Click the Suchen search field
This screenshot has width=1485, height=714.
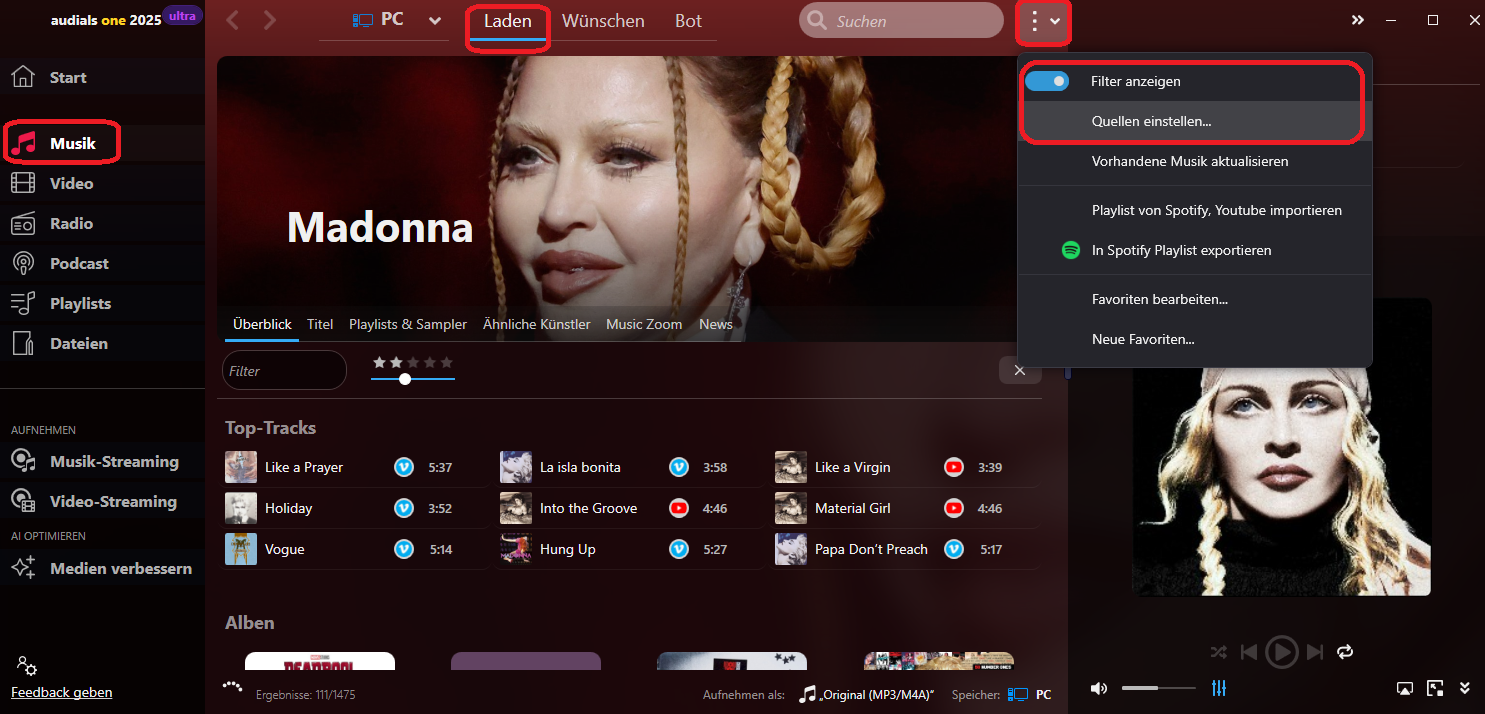tap(901, 20)
